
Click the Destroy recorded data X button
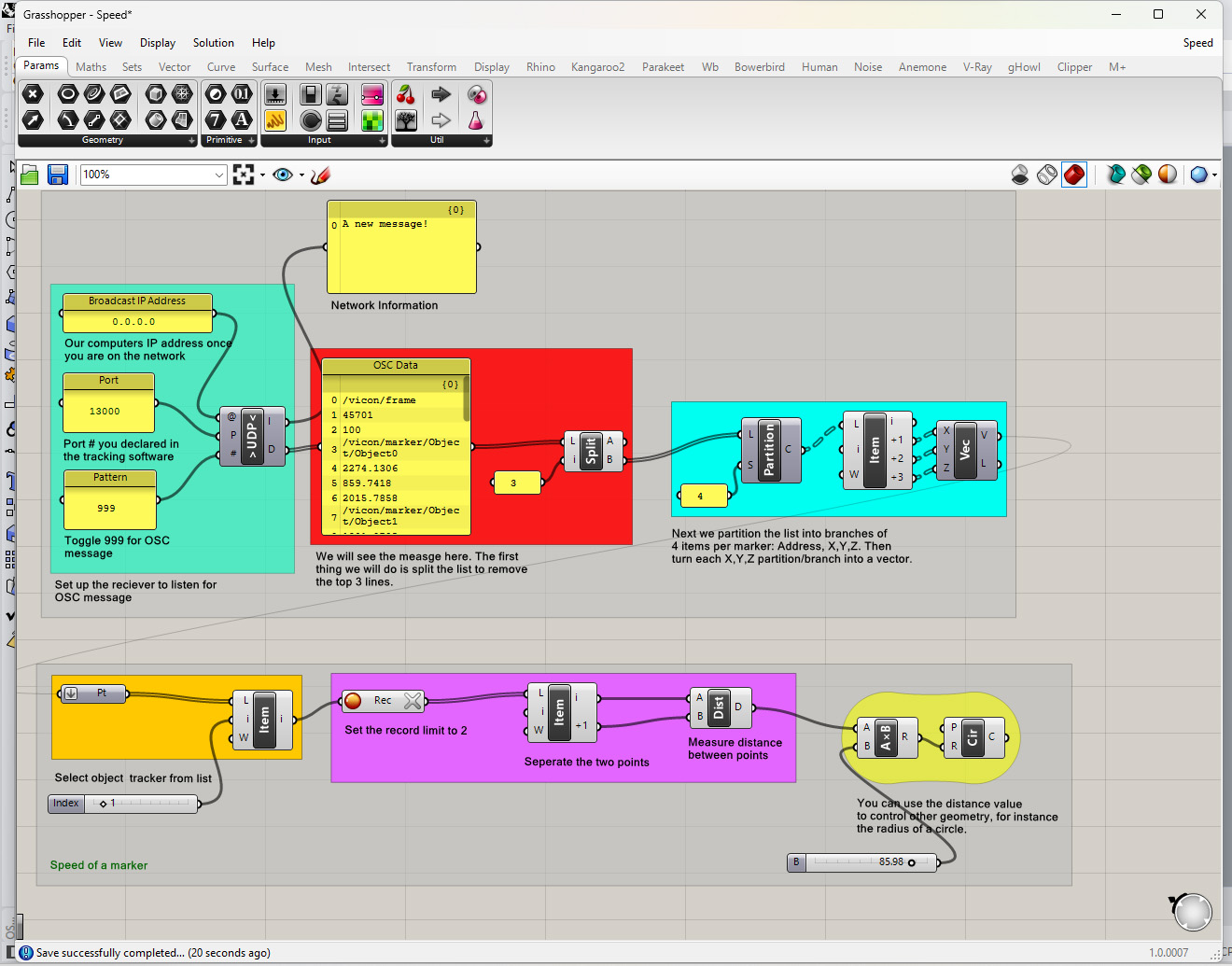pyautogui.click(x=413, y=701)
